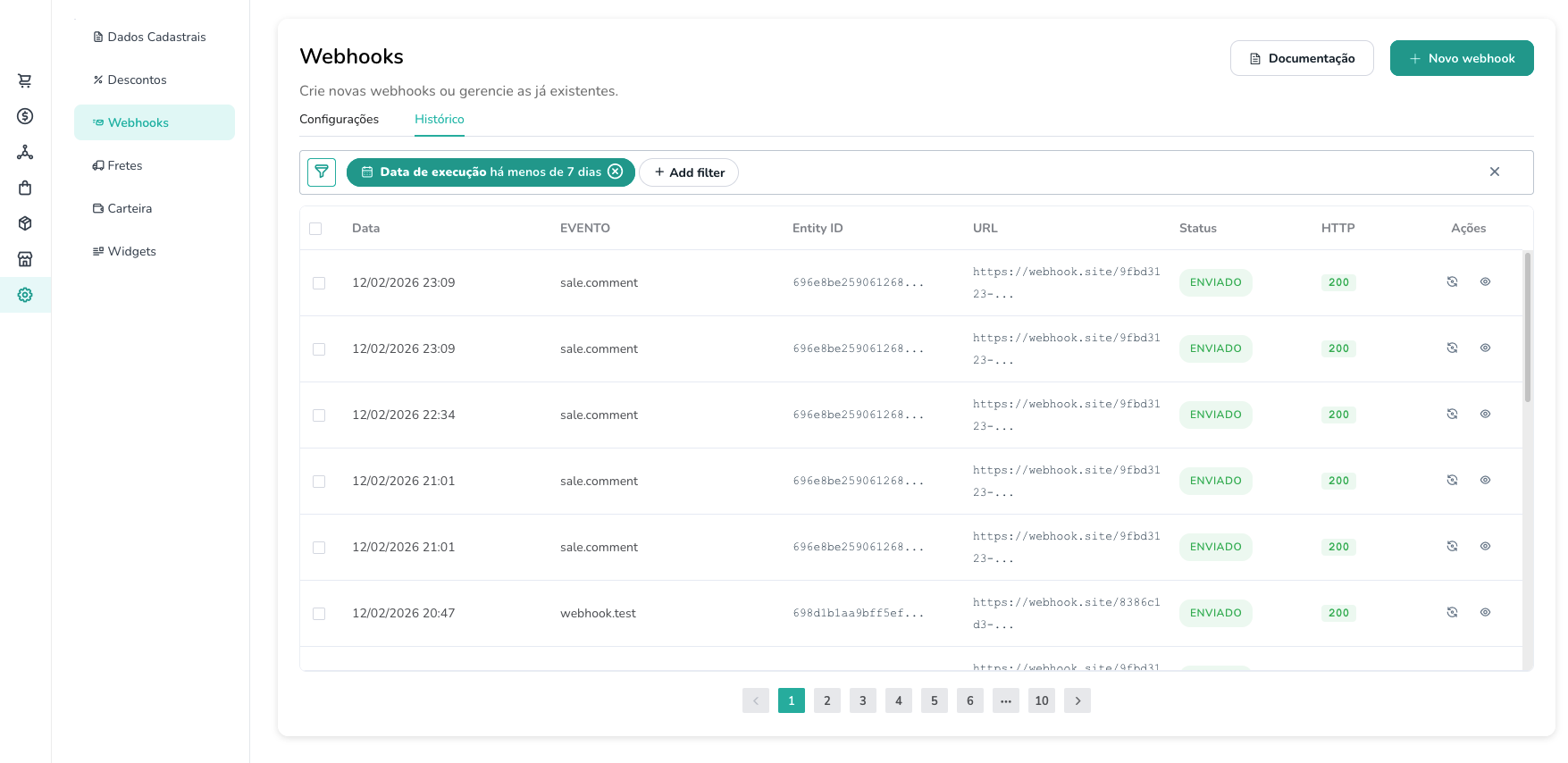
Task: Open Fretes in the settings menu
Action: click(124, 165)
